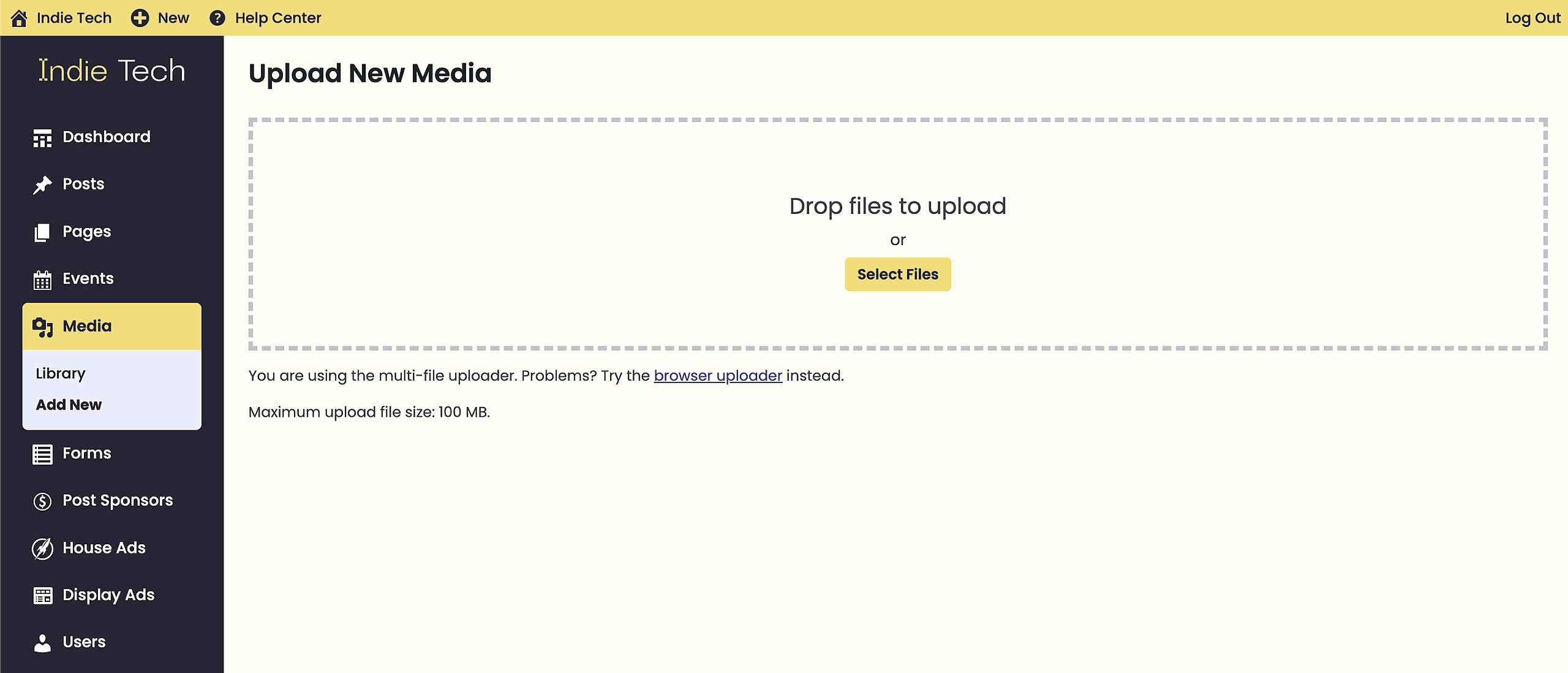Click the Events calendar icon
This screenshot has width=1568, height=673.
pyautogui.click(x=42, y=279)
